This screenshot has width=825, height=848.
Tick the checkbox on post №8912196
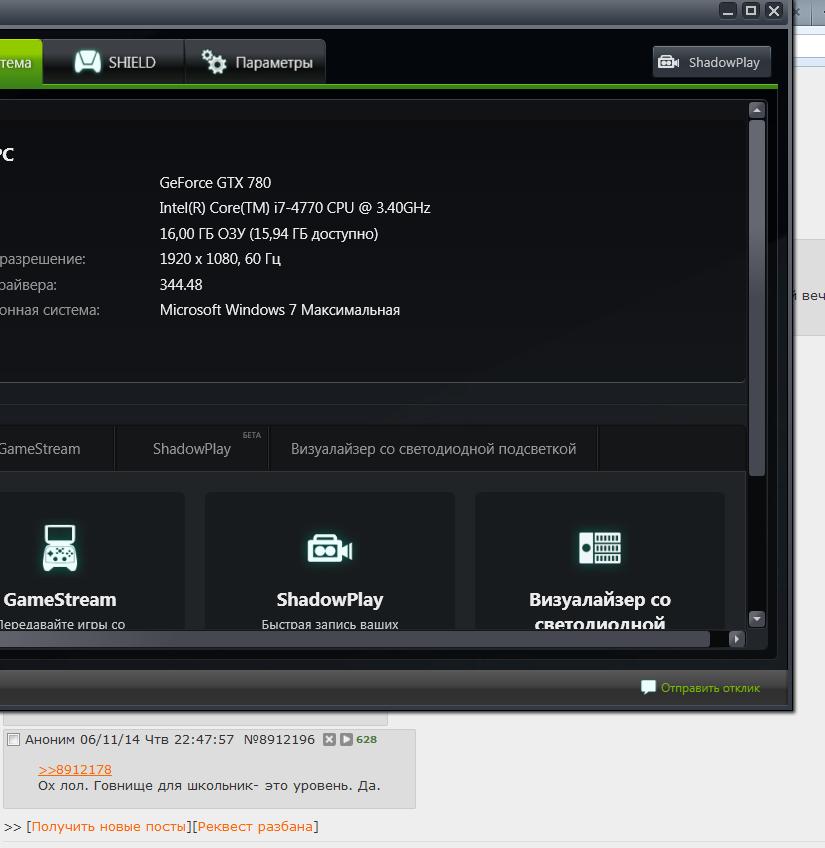pyautogui.click(x=14, y=739)
